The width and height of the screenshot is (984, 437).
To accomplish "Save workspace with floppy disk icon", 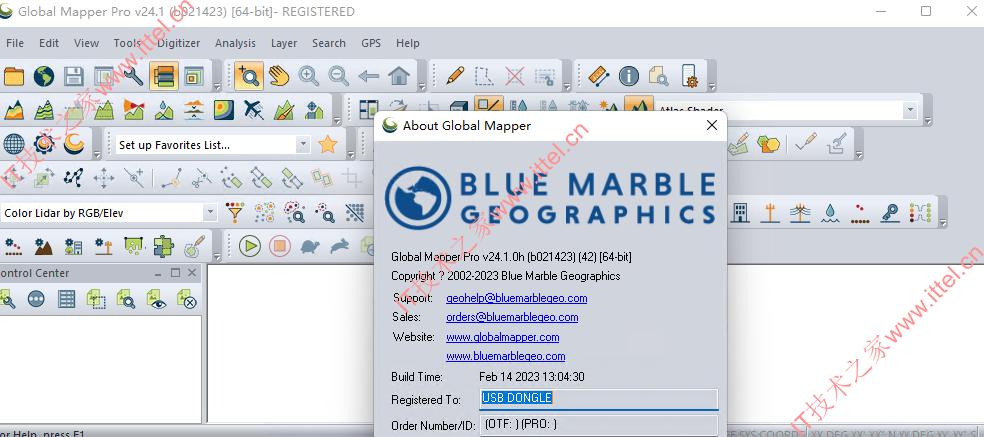I will 74,77.
